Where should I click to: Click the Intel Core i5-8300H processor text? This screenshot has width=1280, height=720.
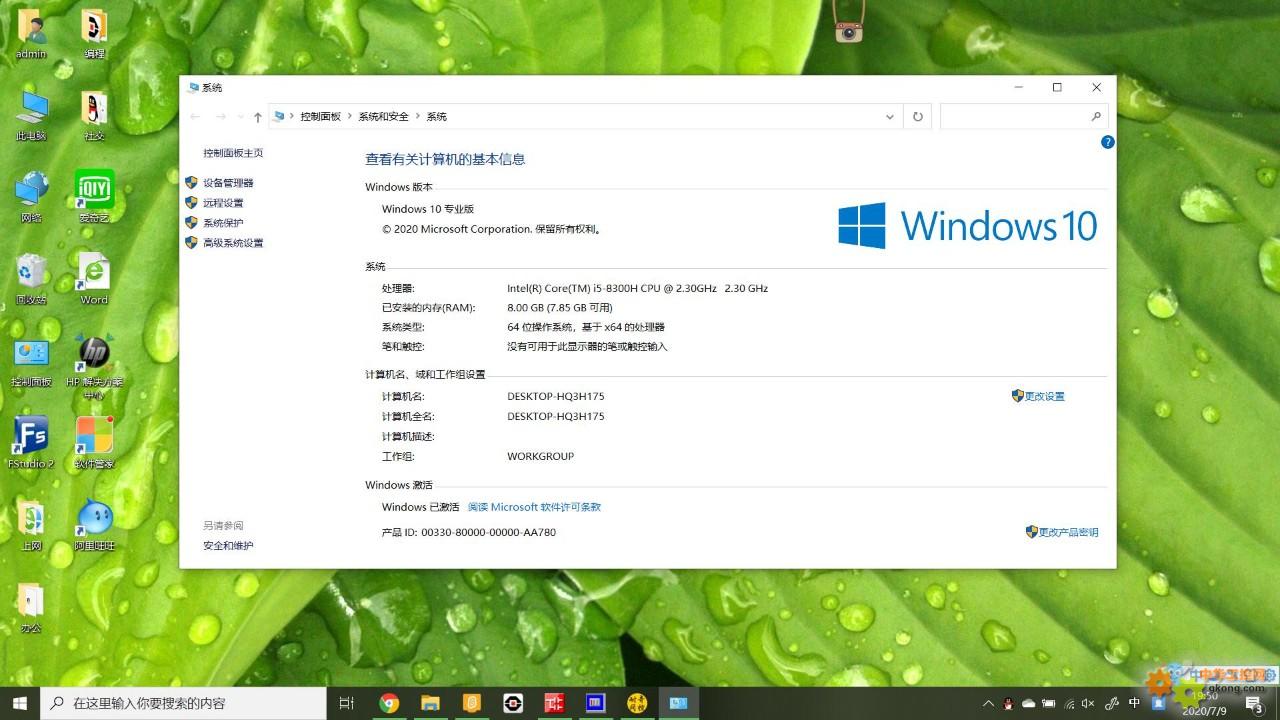(x=637, y=288)
